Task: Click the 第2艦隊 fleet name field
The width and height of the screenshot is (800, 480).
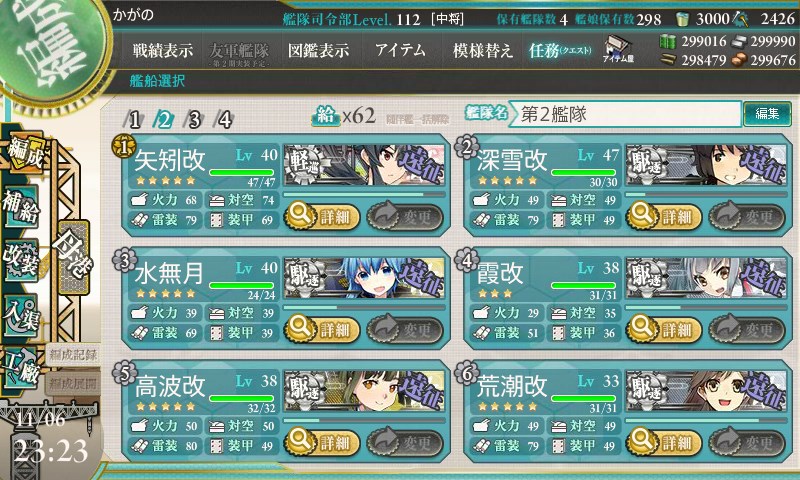Action: coord(626,114)
